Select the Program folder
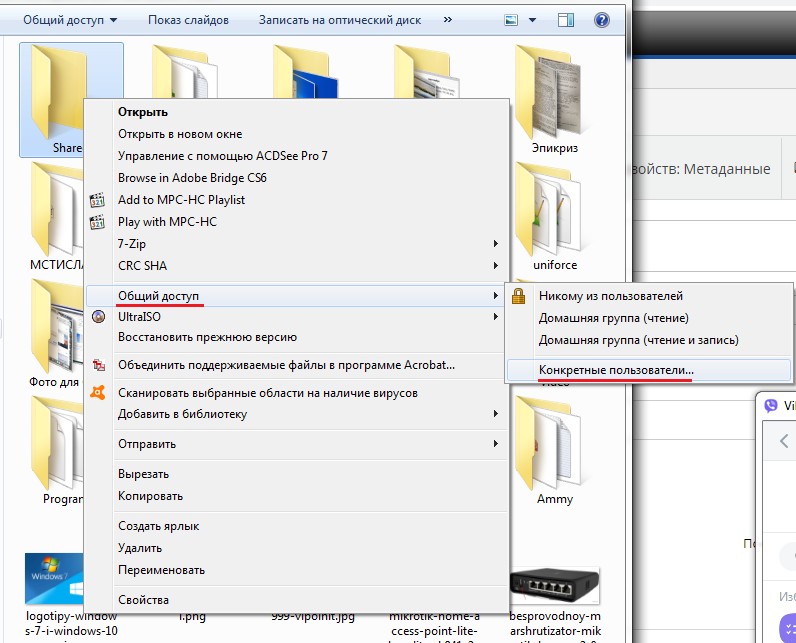 56,451
